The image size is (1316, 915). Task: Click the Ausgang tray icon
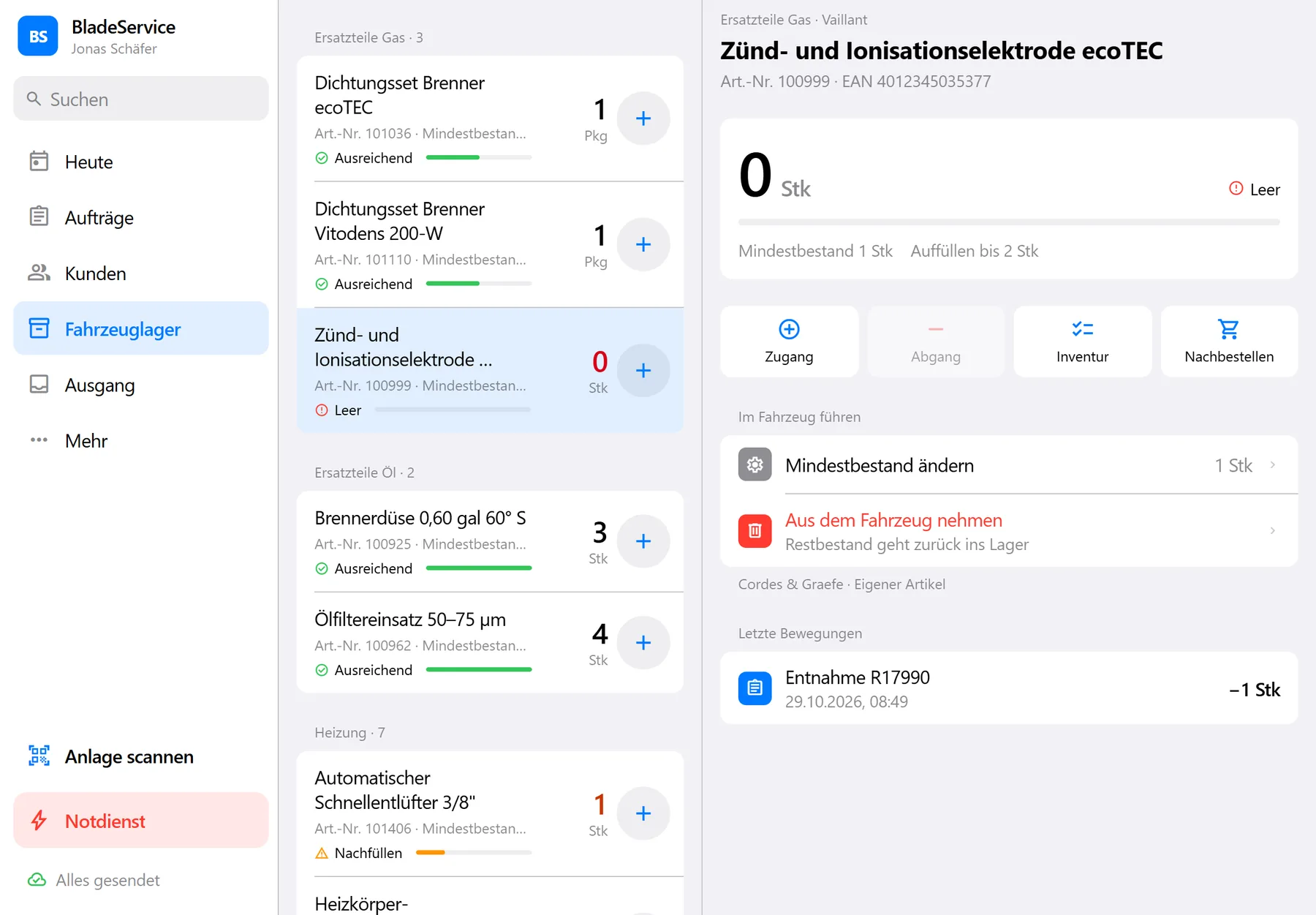click(39, 384)
